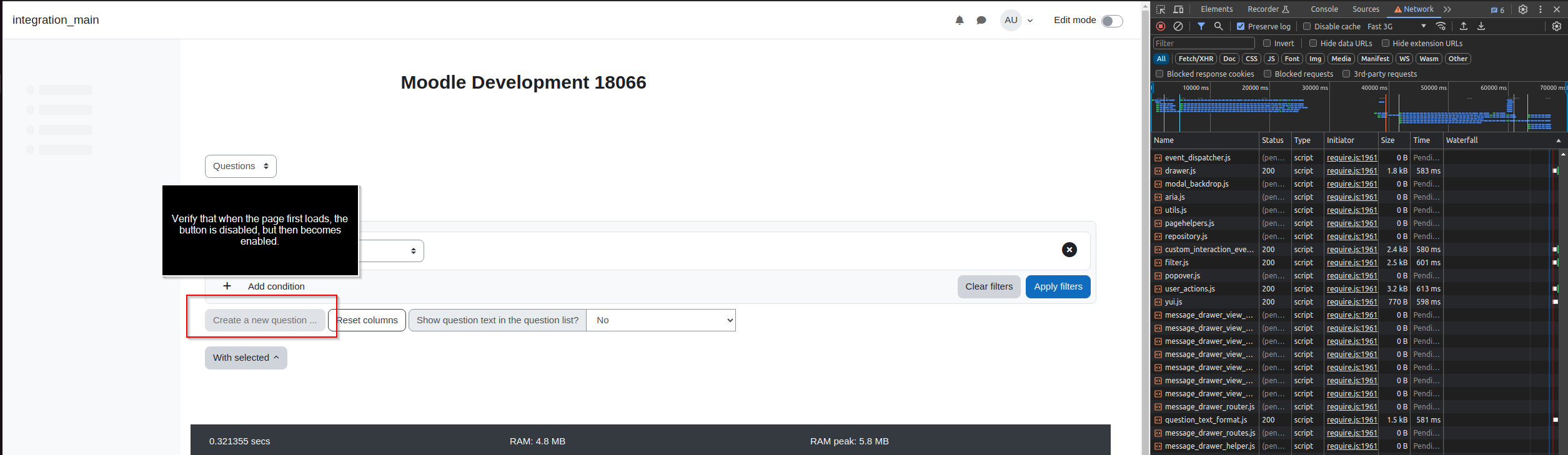Open the Questions selector dropdown
This screenshot has width=1568, height=455.
[241, 166]
